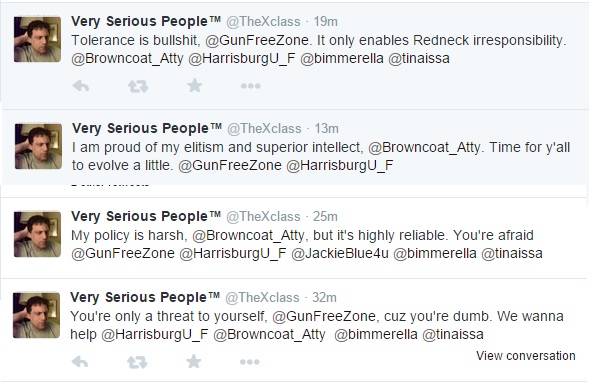Open profile picture on the 13m tweet
The height and width of the screenshot is (387, 602).
tap(38, 146)
